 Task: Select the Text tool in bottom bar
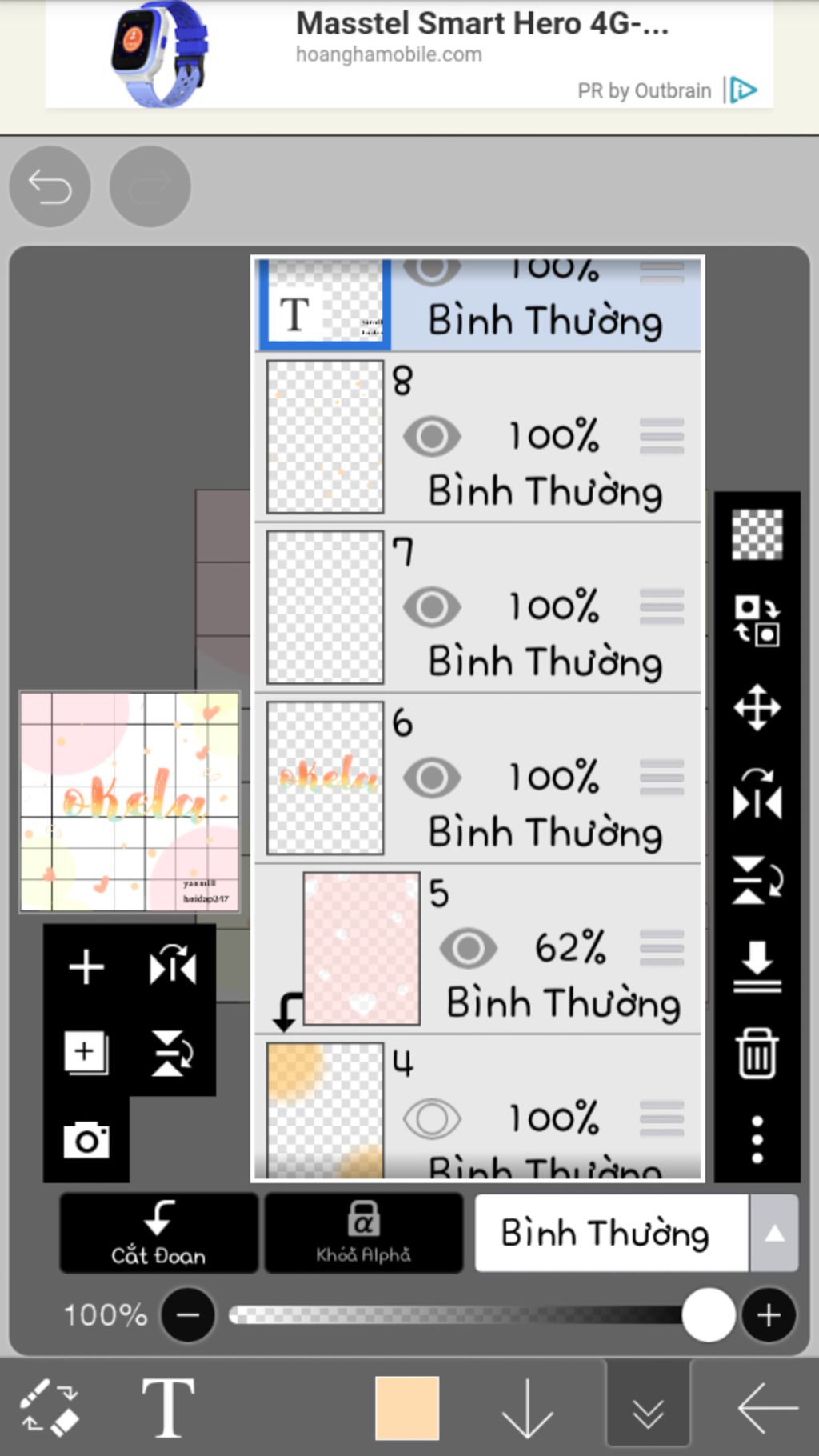168,1407
